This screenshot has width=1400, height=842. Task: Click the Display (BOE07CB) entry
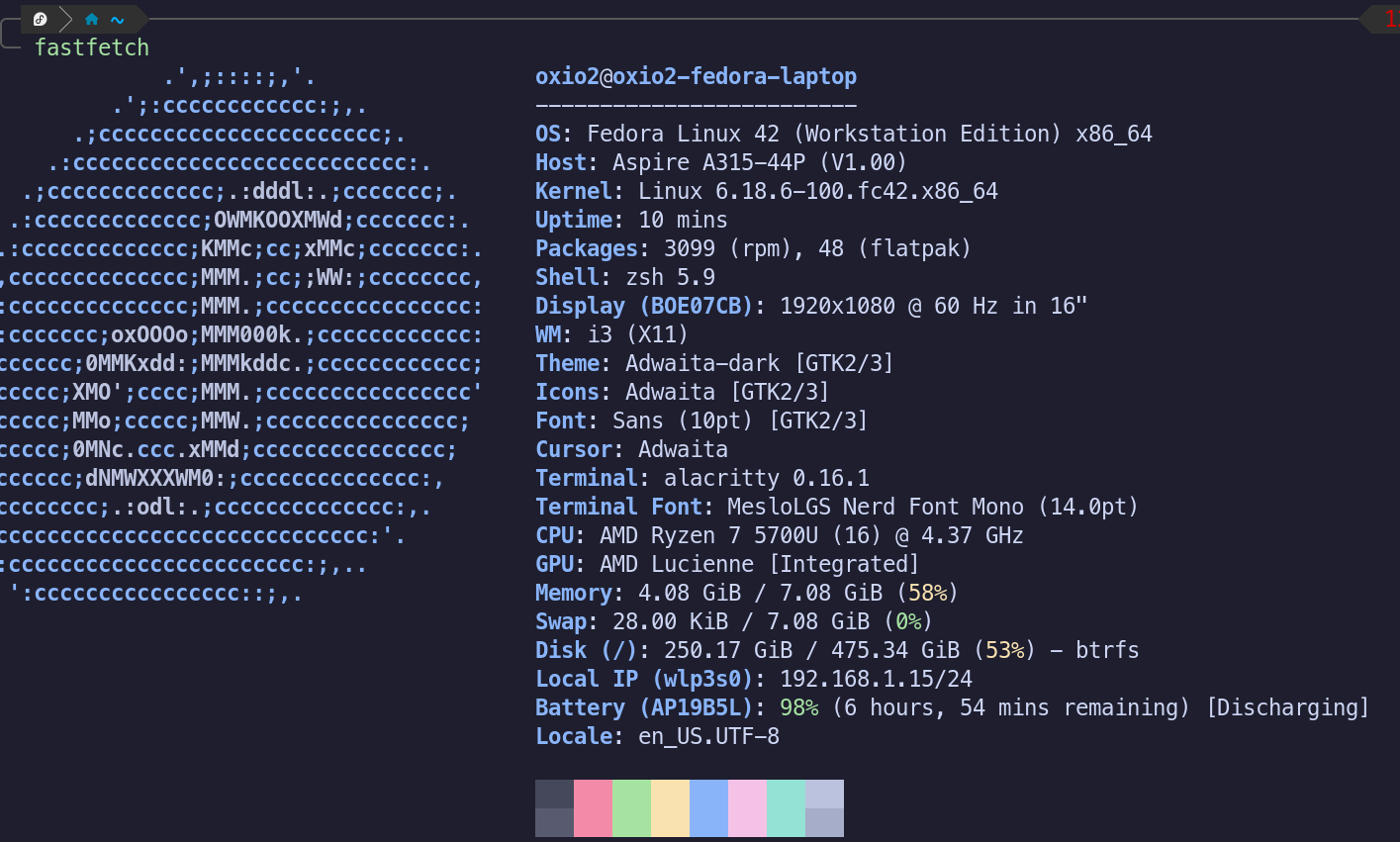click(x=811, y=306)
